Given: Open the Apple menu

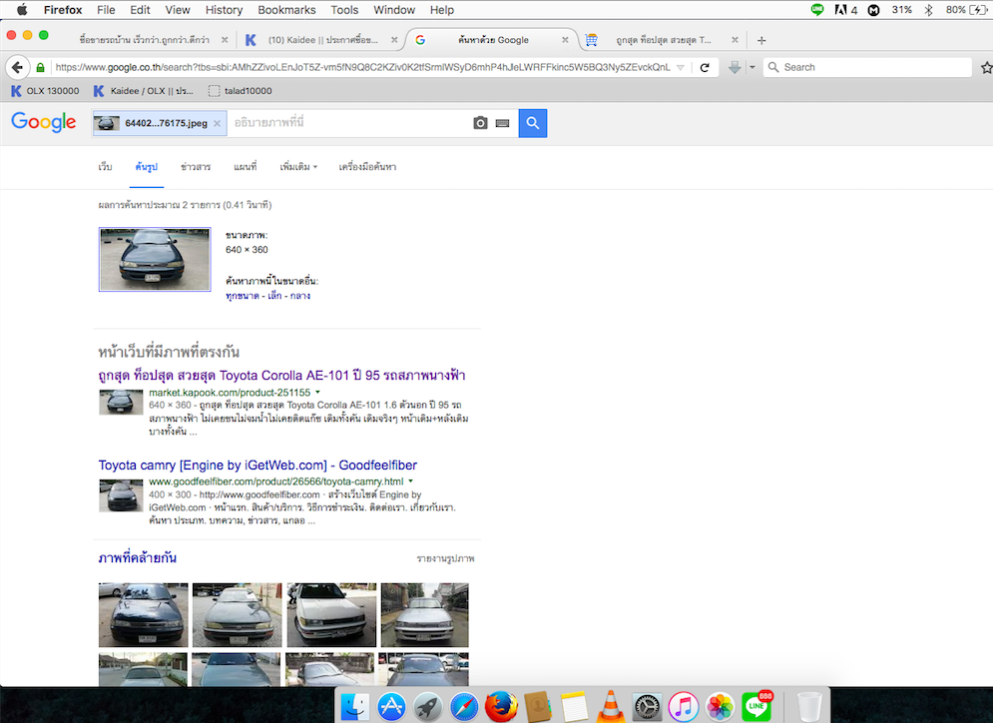Looking at the screenshot, I should coord(22,10).
